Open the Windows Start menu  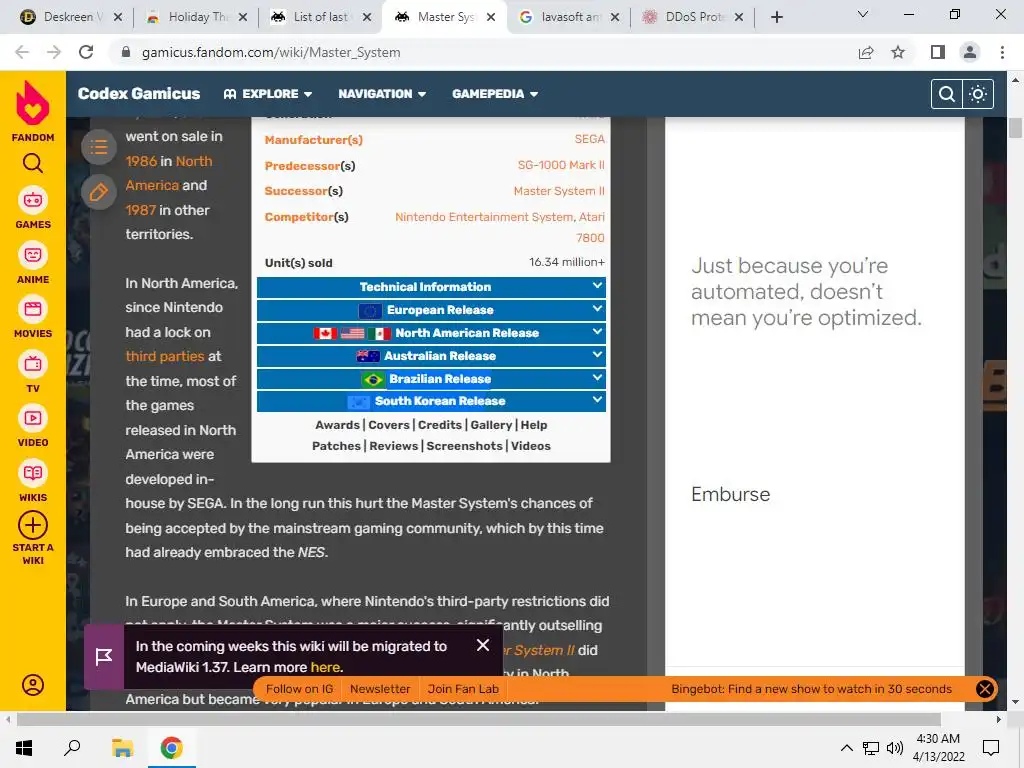(24, 748)
